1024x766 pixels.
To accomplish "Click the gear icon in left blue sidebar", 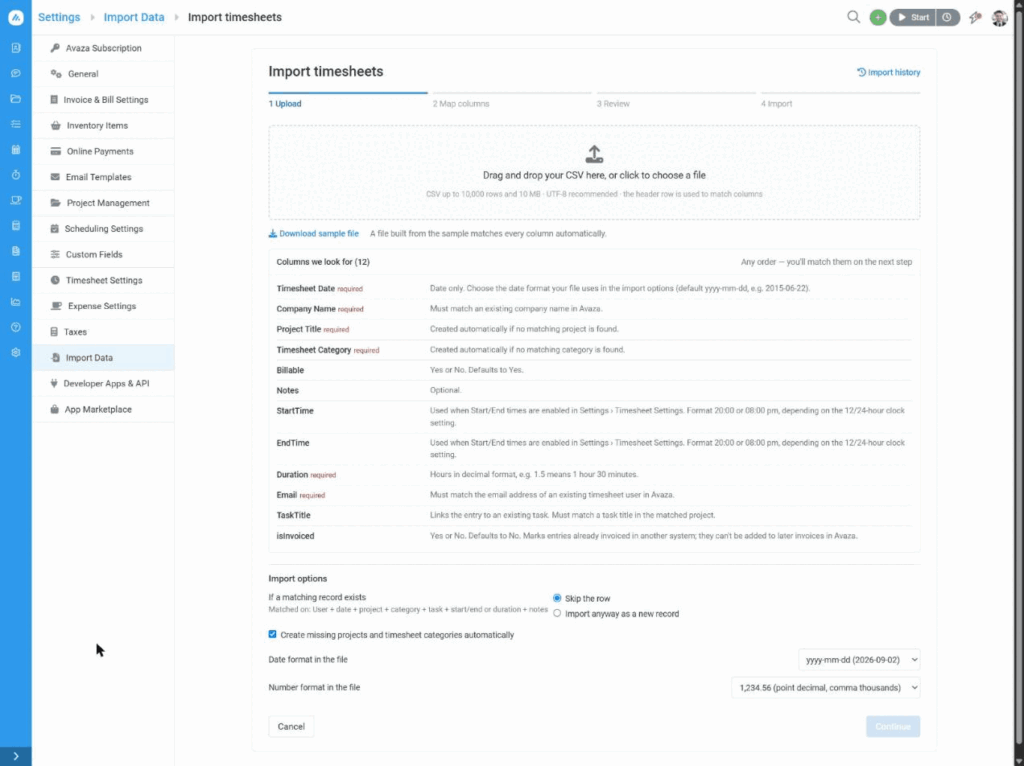I will [16, 353].
